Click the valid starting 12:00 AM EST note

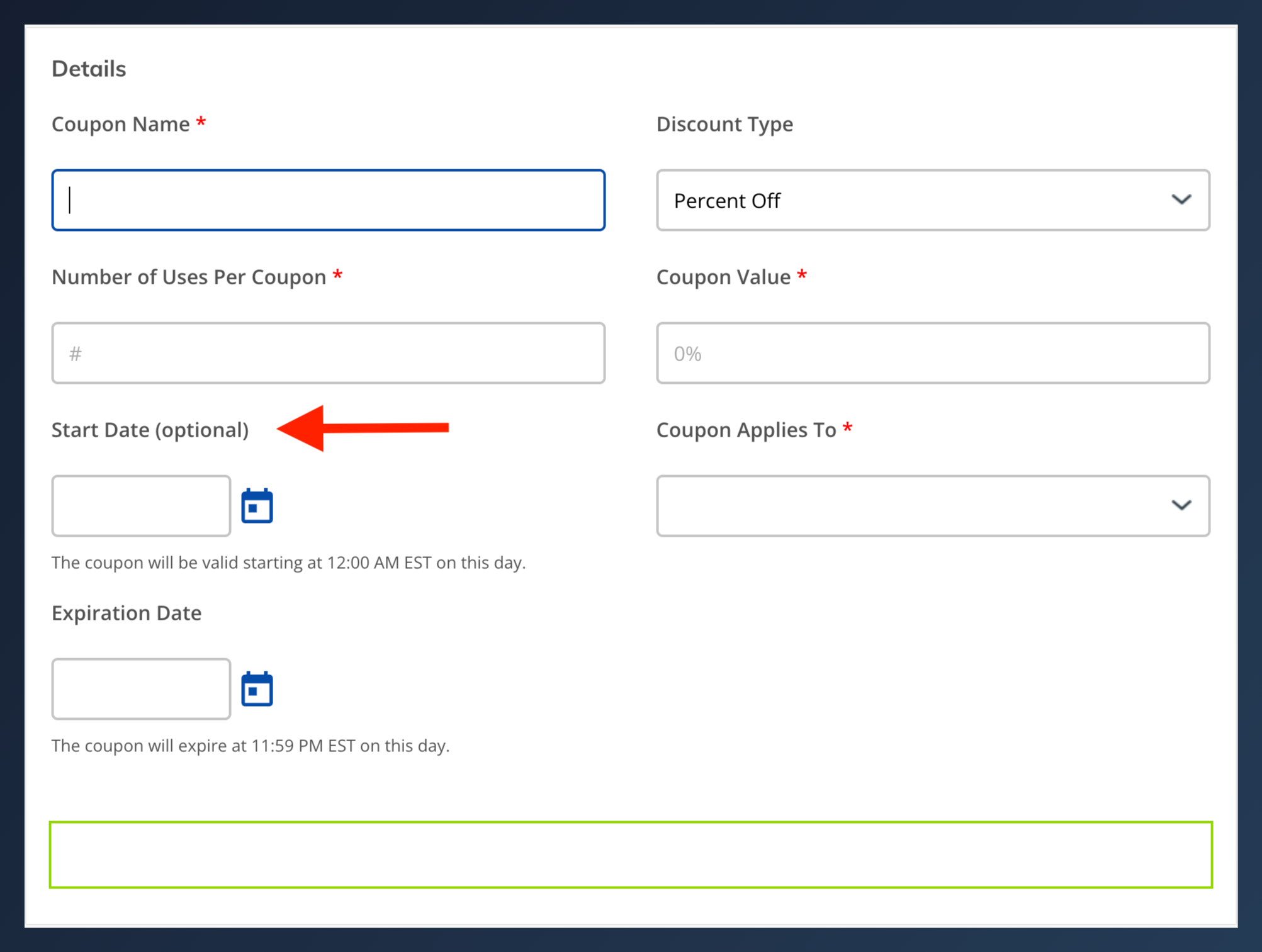288,563
